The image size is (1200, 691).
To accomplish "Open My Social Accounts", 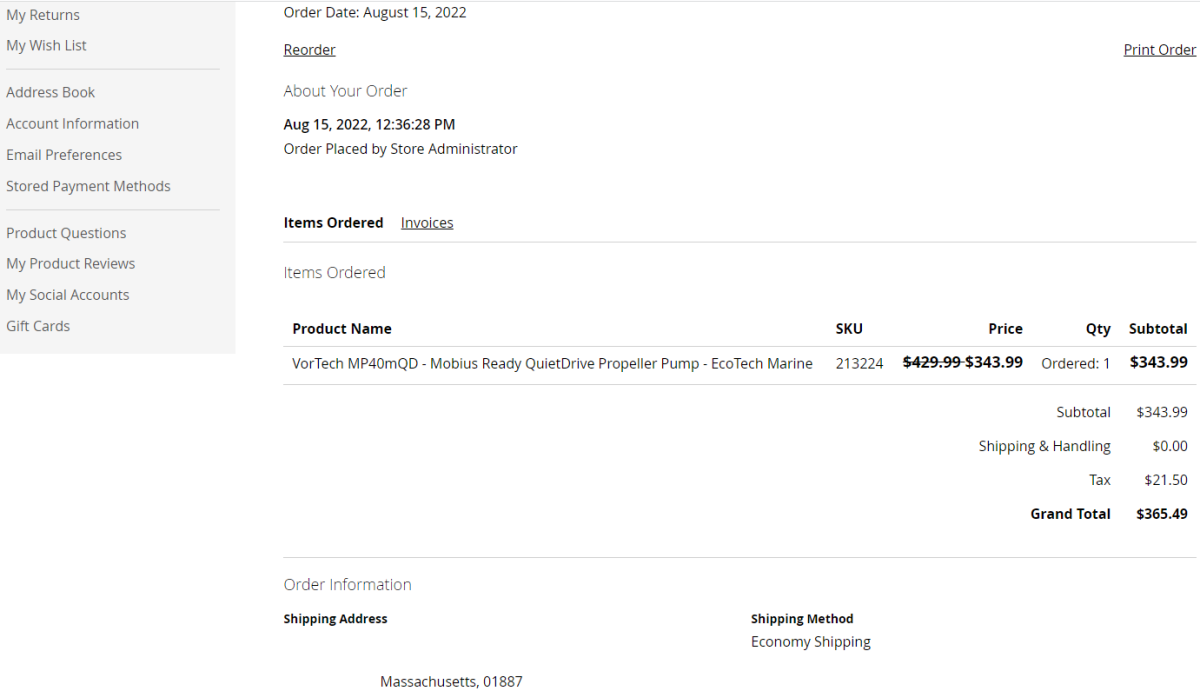I will coord(68,295).
